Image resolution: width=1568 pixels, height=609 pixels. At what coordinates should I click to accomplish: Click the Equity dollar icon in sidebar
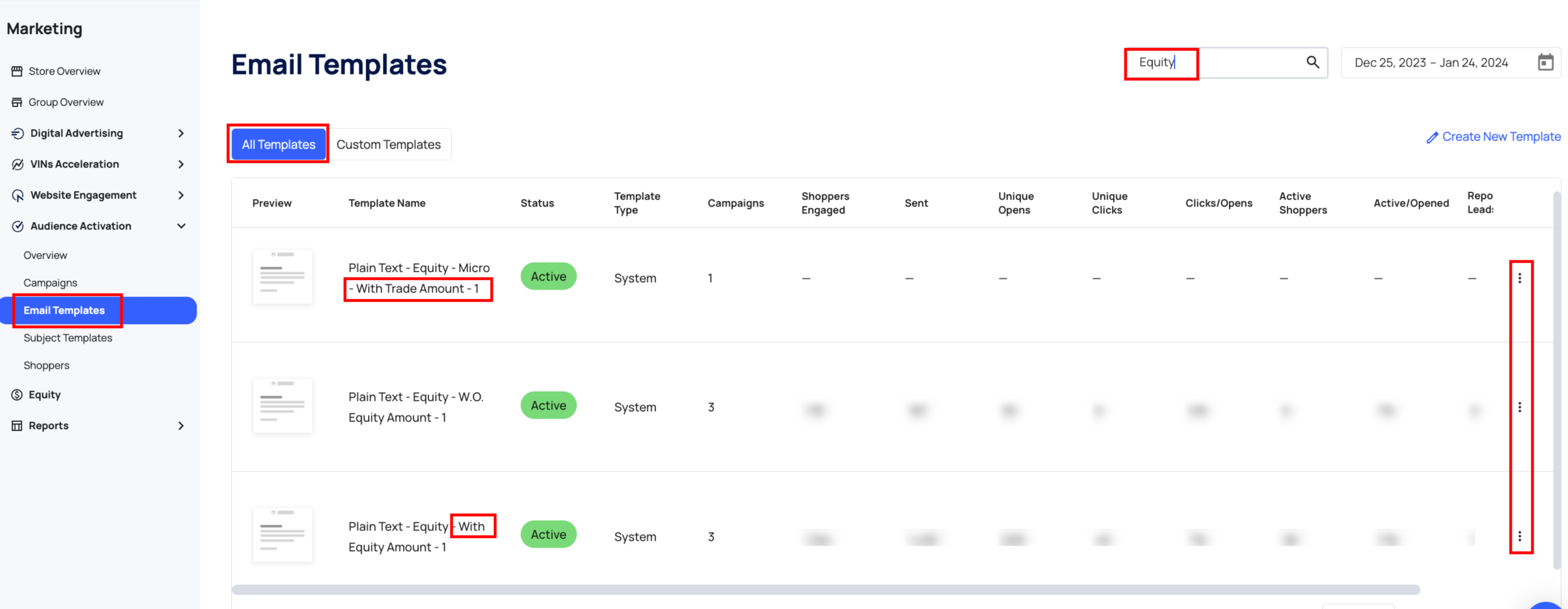click(17, 395)
